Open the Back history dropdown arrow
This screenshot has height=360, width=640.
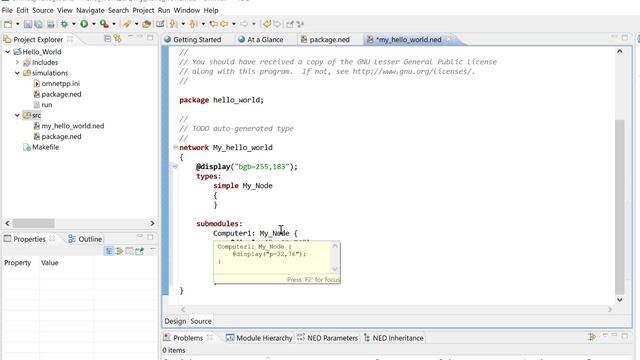[234, 24]
